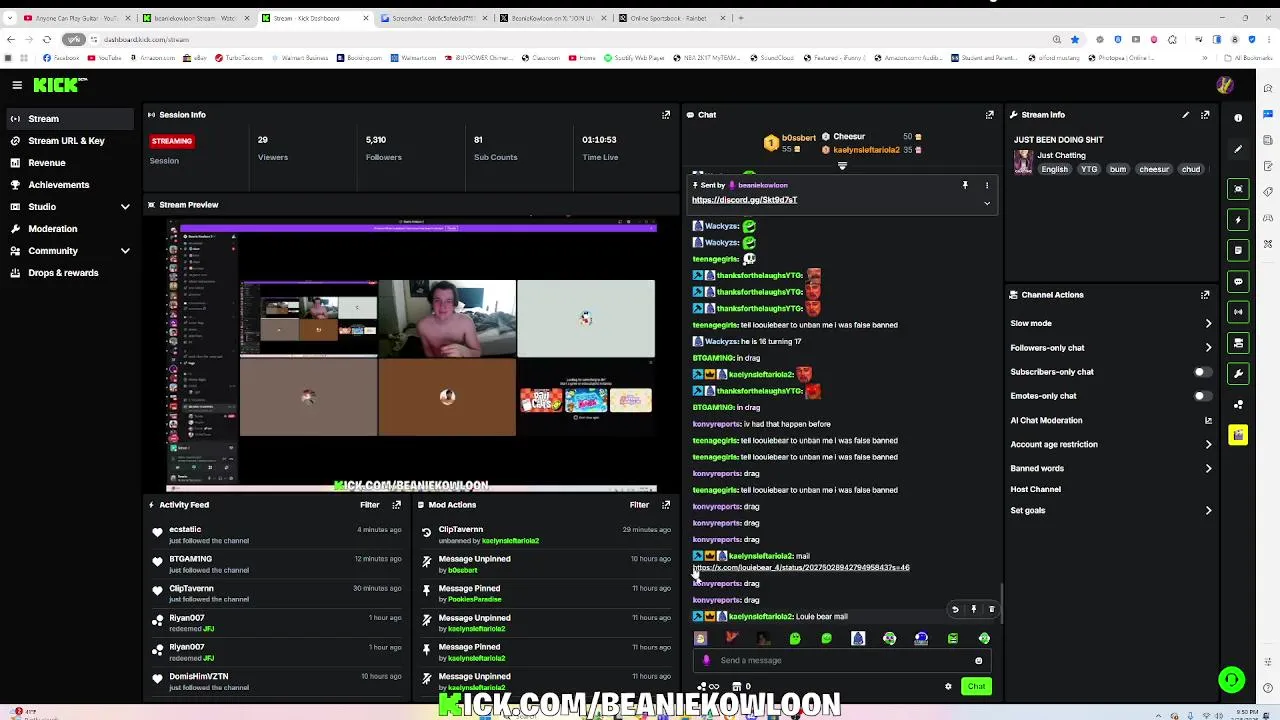This screenshot has width=1280, height=720.
Task: Click the wrench sidebar icon
Action: click(x=1238, y=374)
